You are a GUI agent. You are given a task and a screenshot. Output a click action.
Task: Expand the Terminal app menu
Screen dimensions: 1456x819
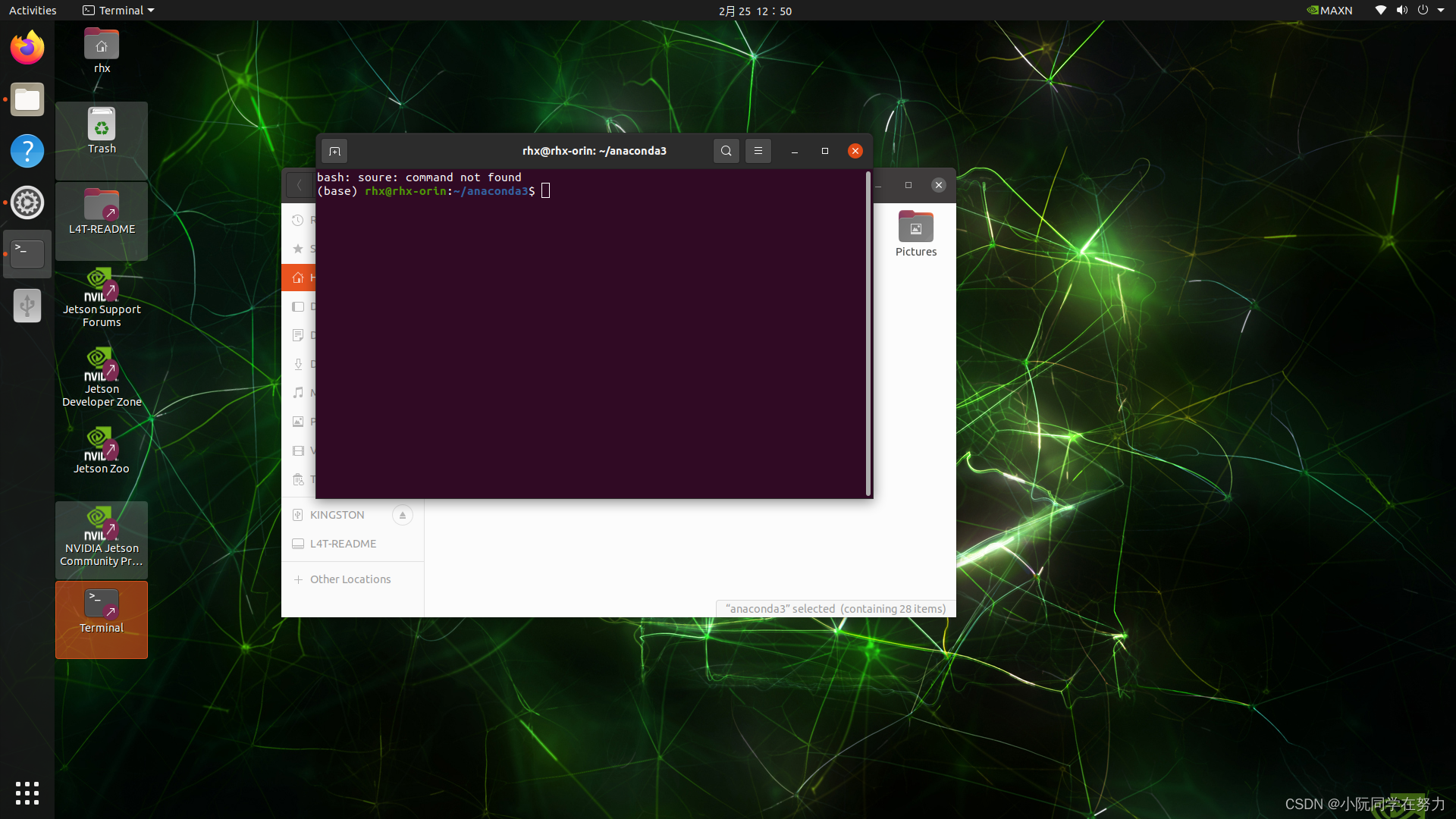tap(119, 11)
